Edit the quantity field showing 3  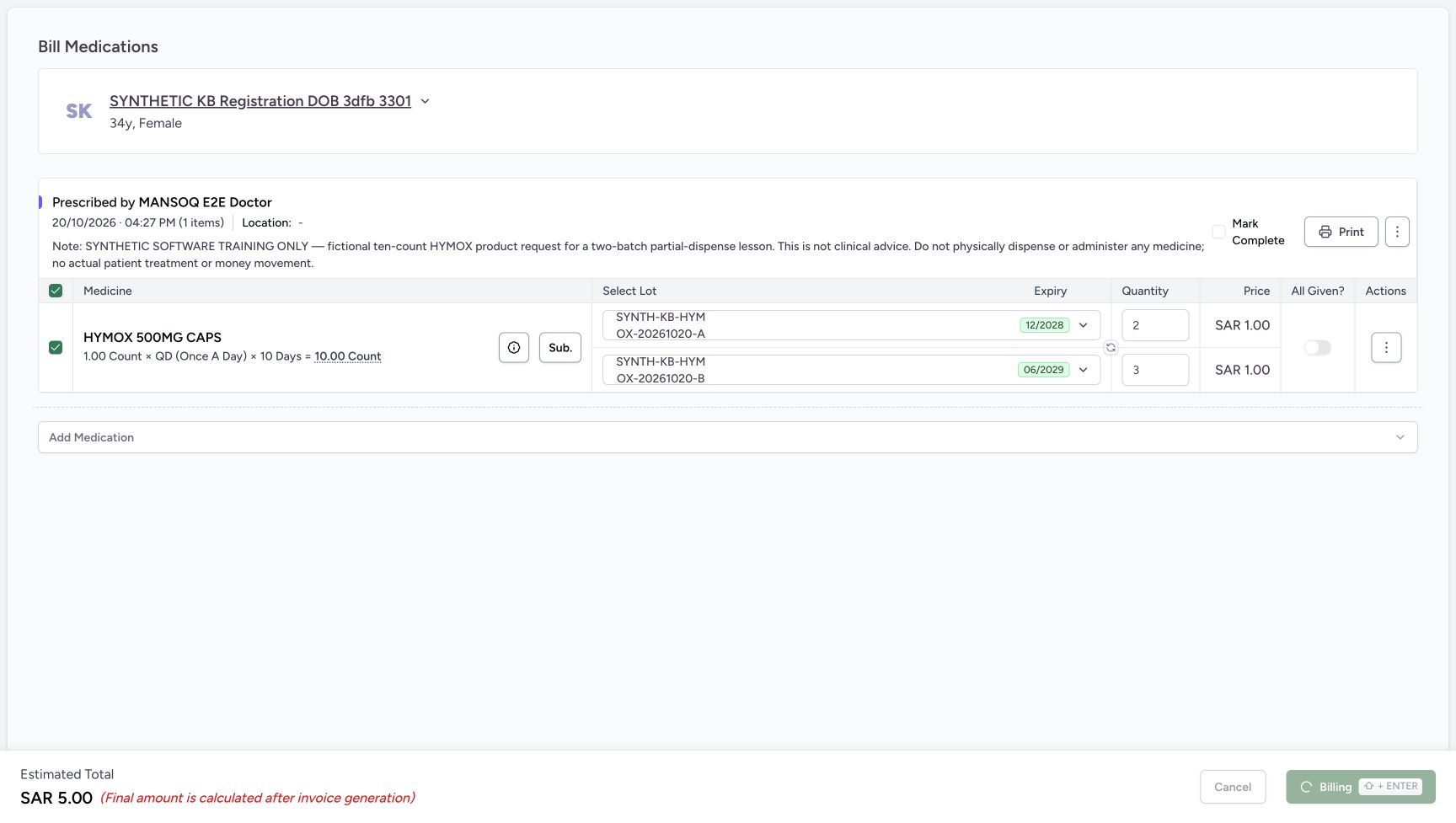tap(1155, 370)
